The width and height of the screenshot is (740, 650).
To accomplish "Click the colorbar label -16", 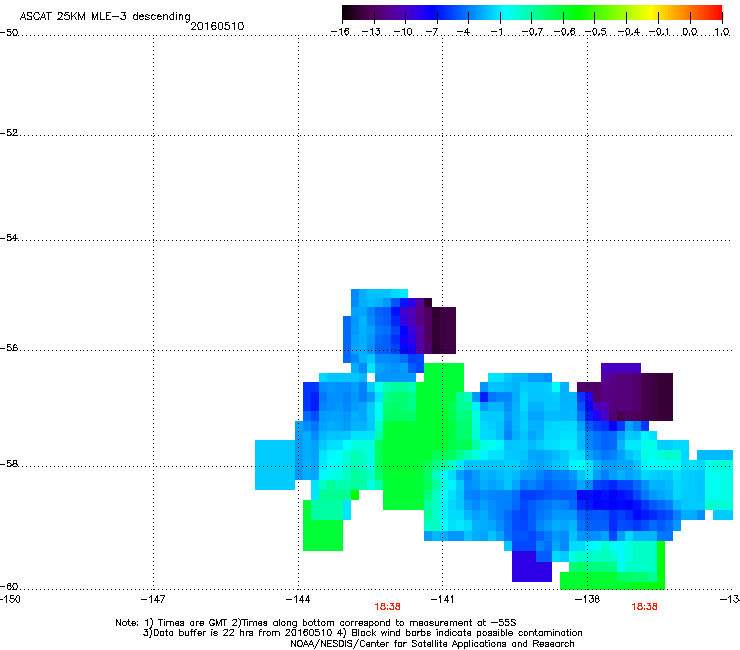I will (340, 32).
